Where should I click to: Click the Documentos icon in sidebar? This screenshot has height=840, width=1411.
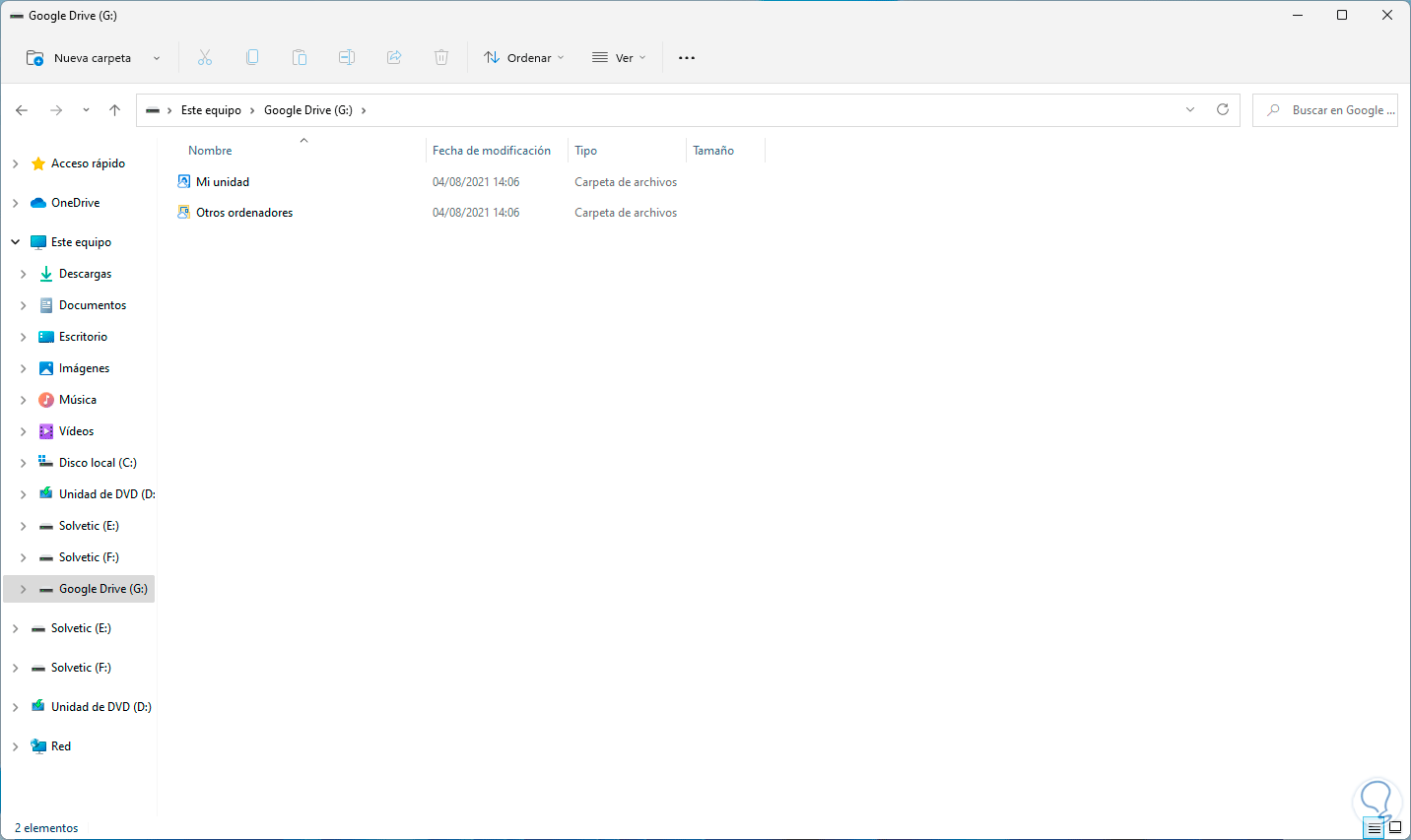46,305
